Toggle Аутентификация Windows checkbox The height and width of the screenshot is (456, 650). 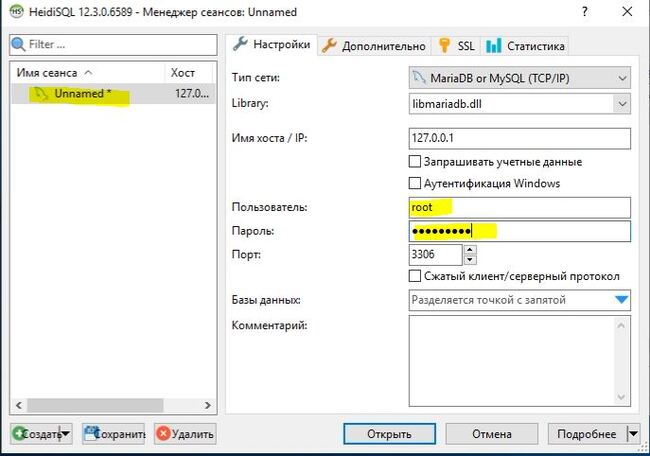pyautogui.click(x=415, y=183)
